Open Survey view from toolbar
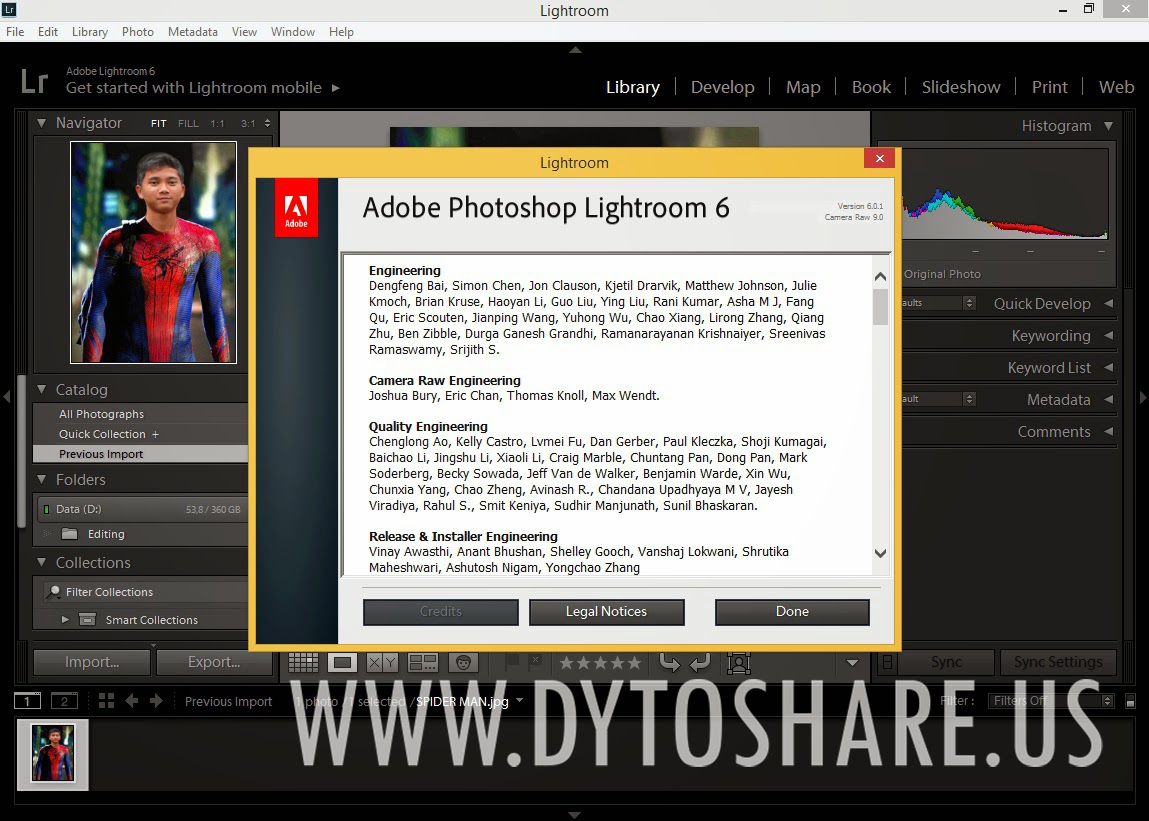Viewport: 1149px width, 821px height. pos(423,663)
